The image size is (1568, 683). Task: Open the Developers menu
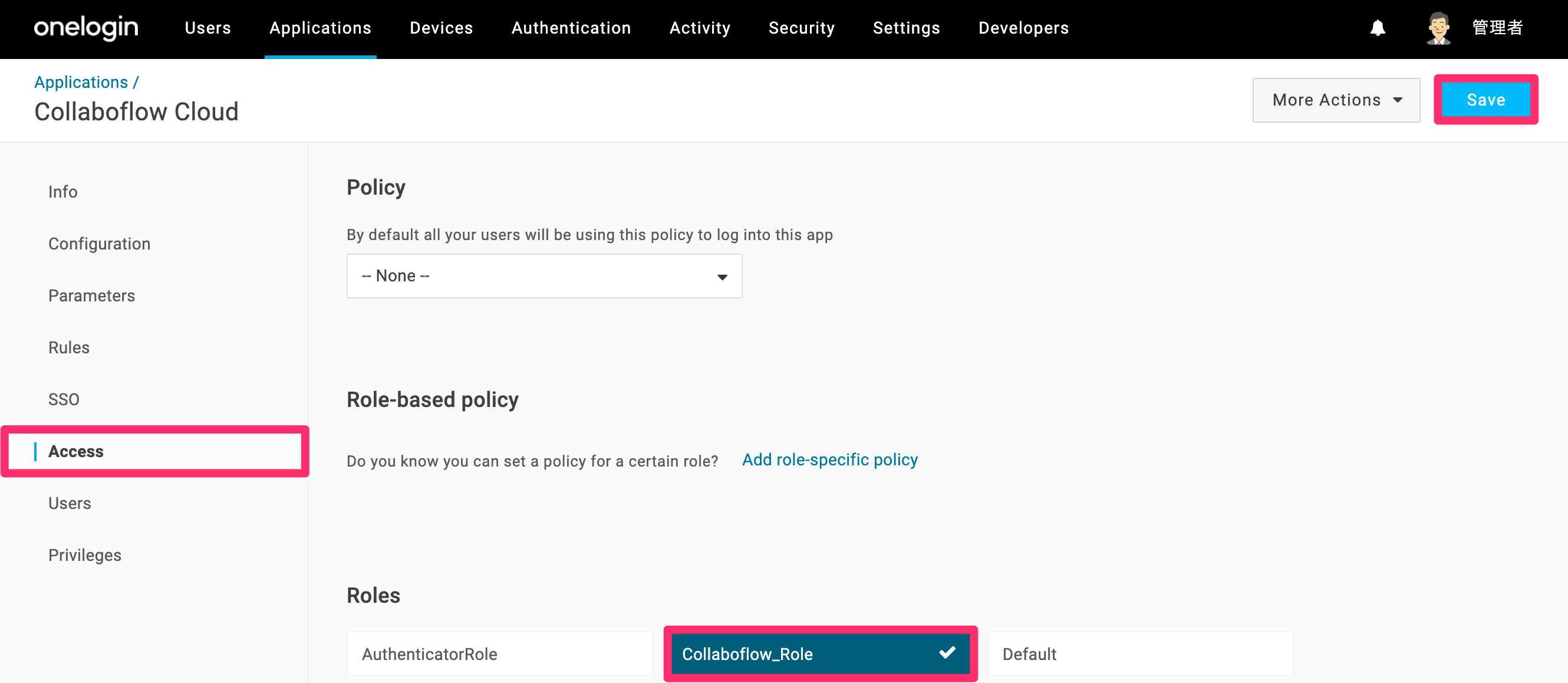coord(1023,28)
